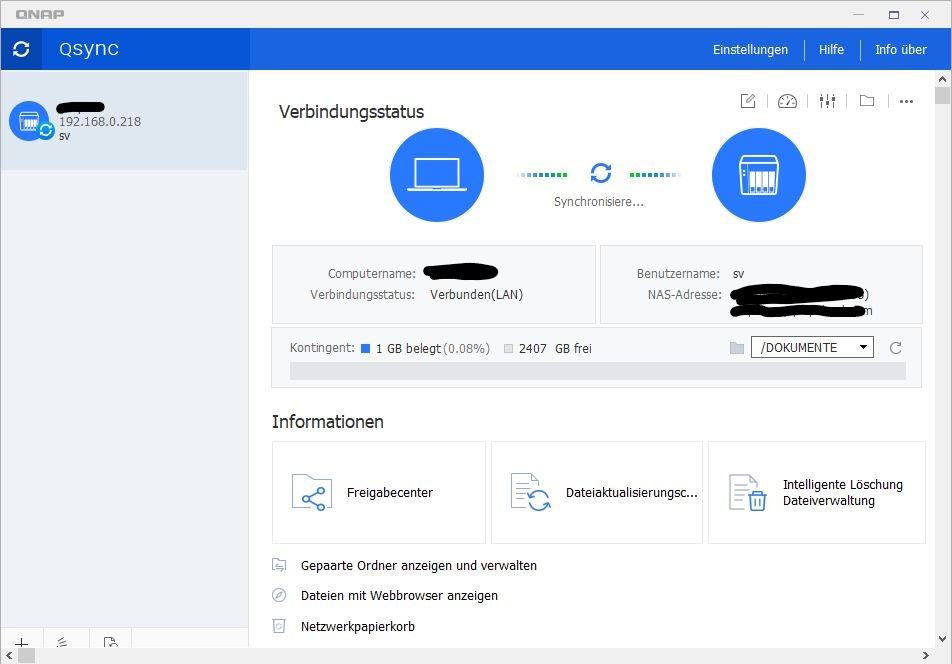
Task: Refresh the quota with the reload icon
Action: pyautogui.click(x=896, y=348)
